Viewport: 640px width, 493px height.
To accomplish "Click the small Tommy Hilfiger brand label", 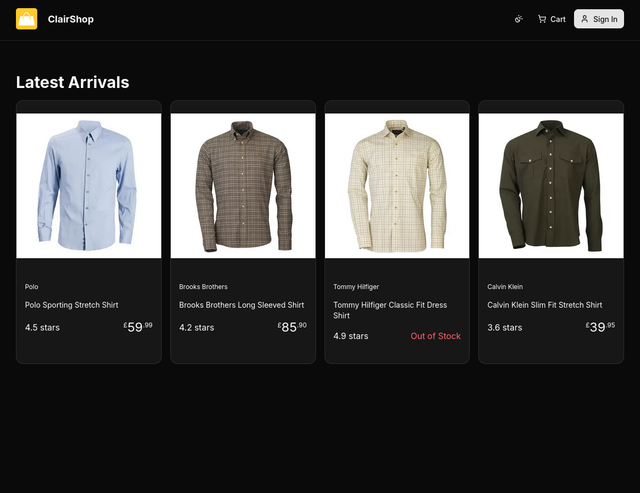I will click(356, 286).
